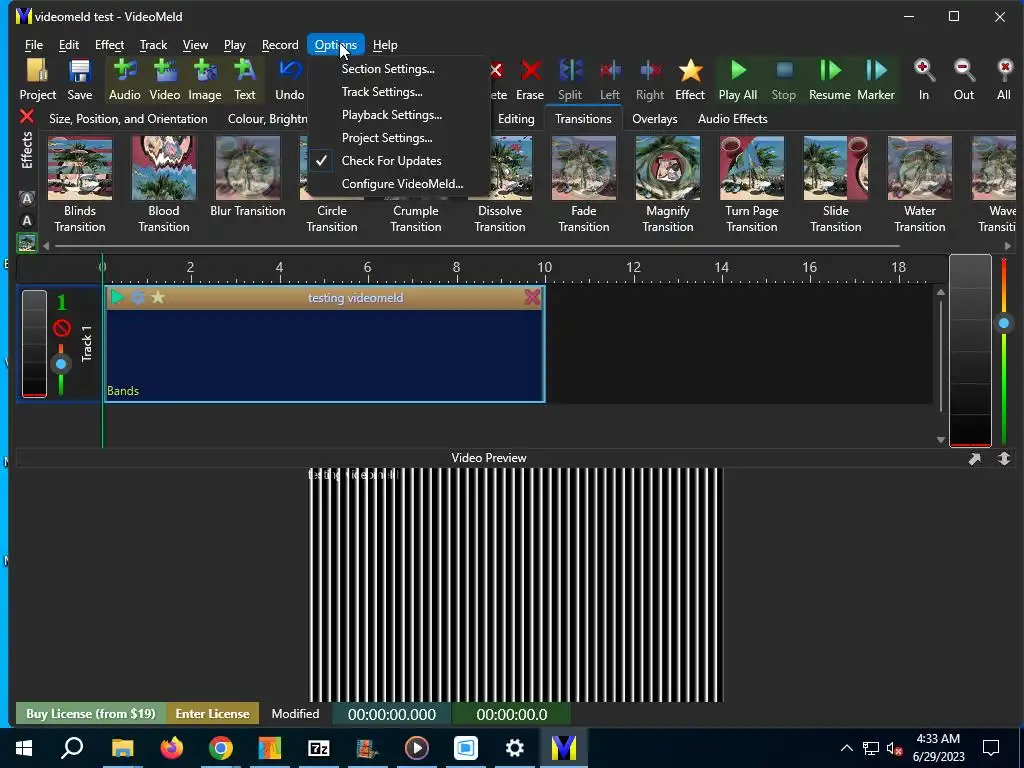Open Project Settings from Options menu
This screenshot has height=768, width=1024.
387,138
